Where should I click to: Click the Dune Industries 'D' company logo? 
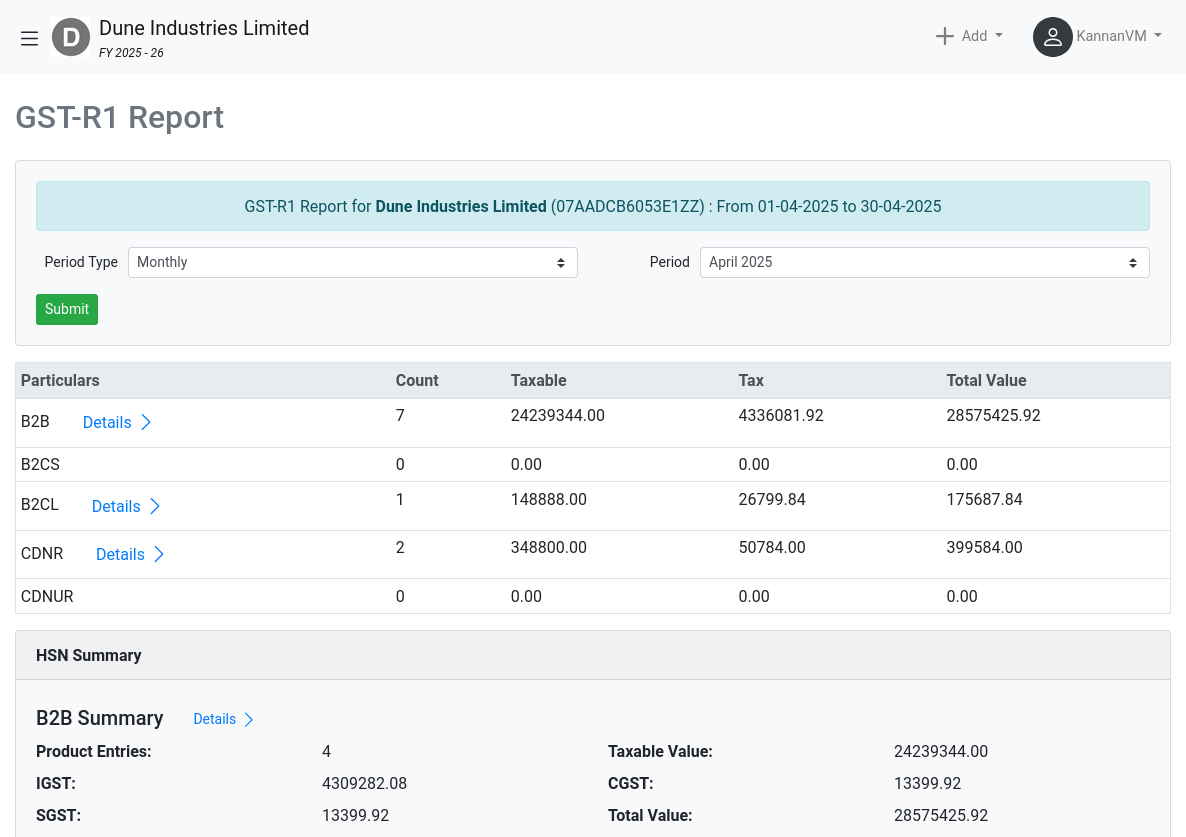71,37
